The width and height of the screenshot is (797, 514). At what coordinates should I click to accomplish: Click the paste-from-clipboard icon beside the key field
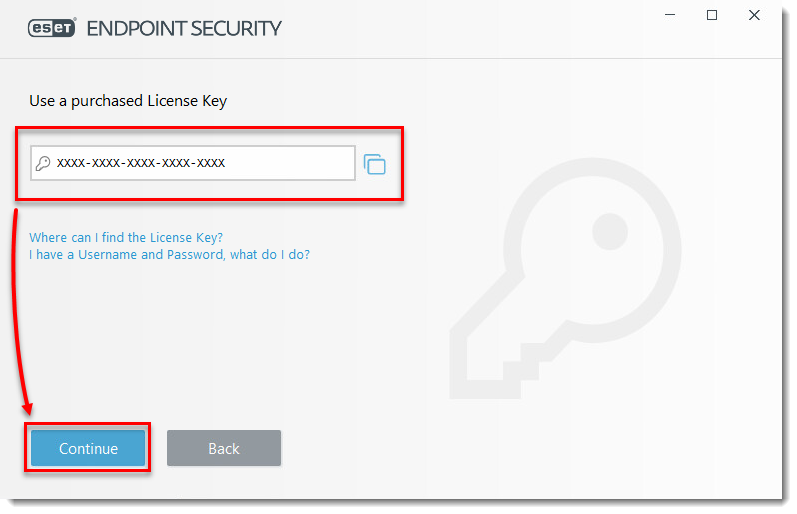click(x=375, y=164)
